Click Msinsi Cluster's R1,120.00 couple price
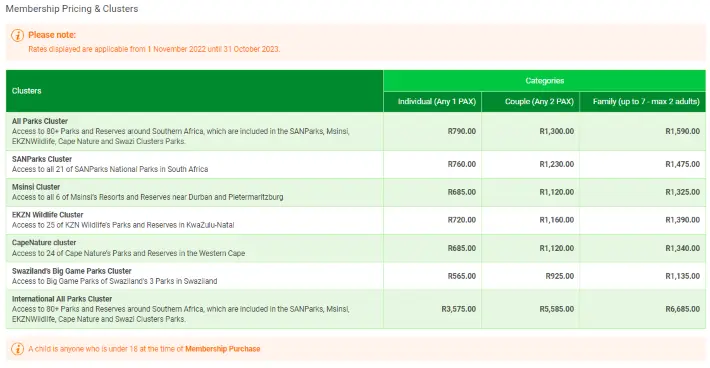This screenshot has width=710, height=368. [556, 192]
